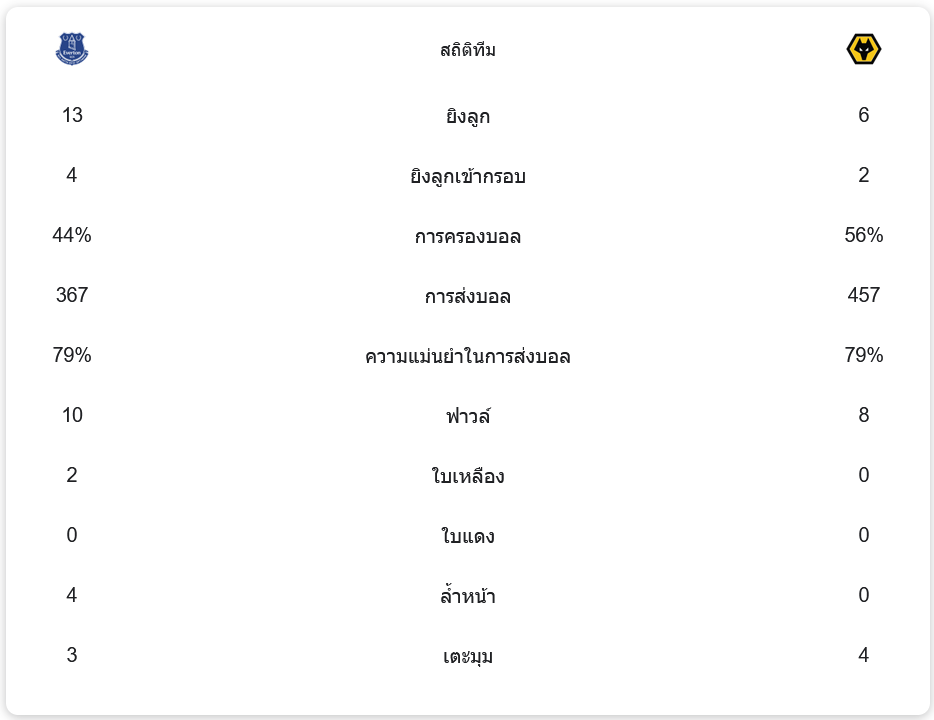Click the Wolves club crest icon

[863, 49]
